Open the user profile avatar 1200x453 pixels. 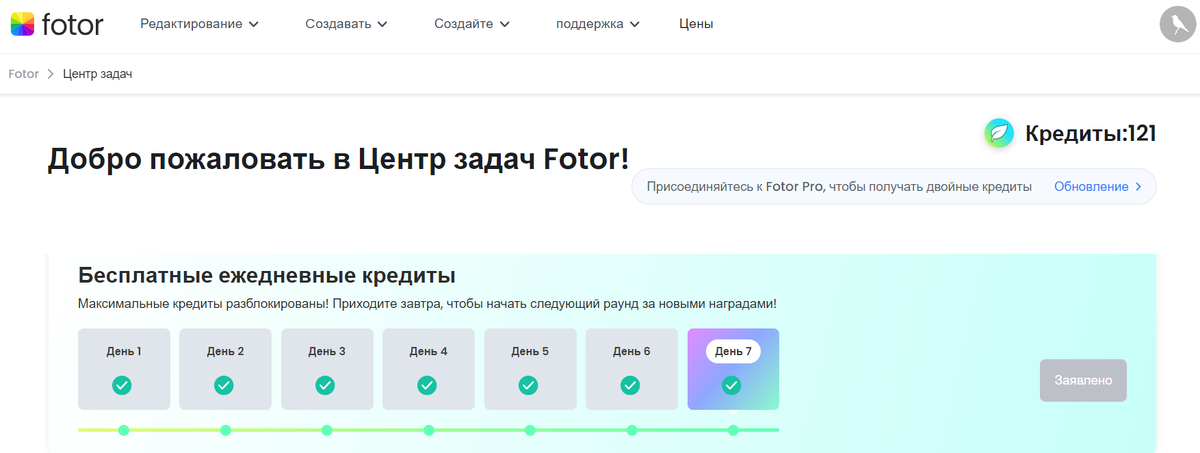coord(1177,24)
